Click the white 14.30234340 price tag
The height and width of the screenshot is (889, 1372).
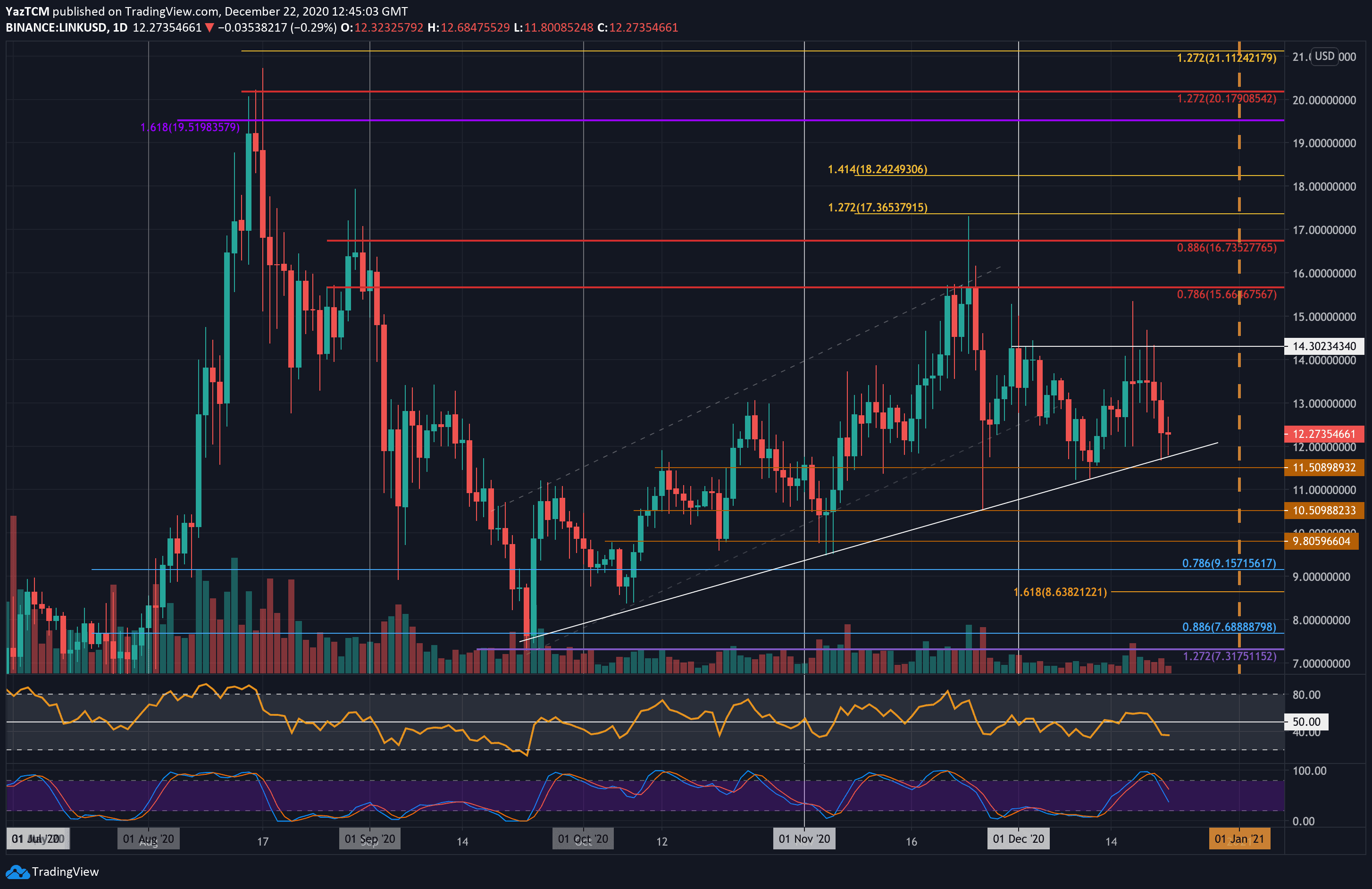pos(1324,346)
